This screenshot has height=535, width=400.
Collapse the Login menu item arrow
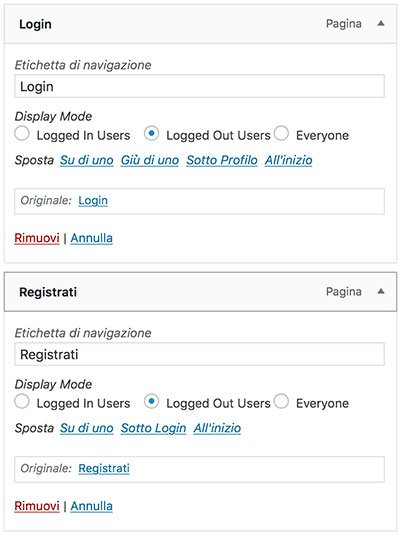click(381, 24)
